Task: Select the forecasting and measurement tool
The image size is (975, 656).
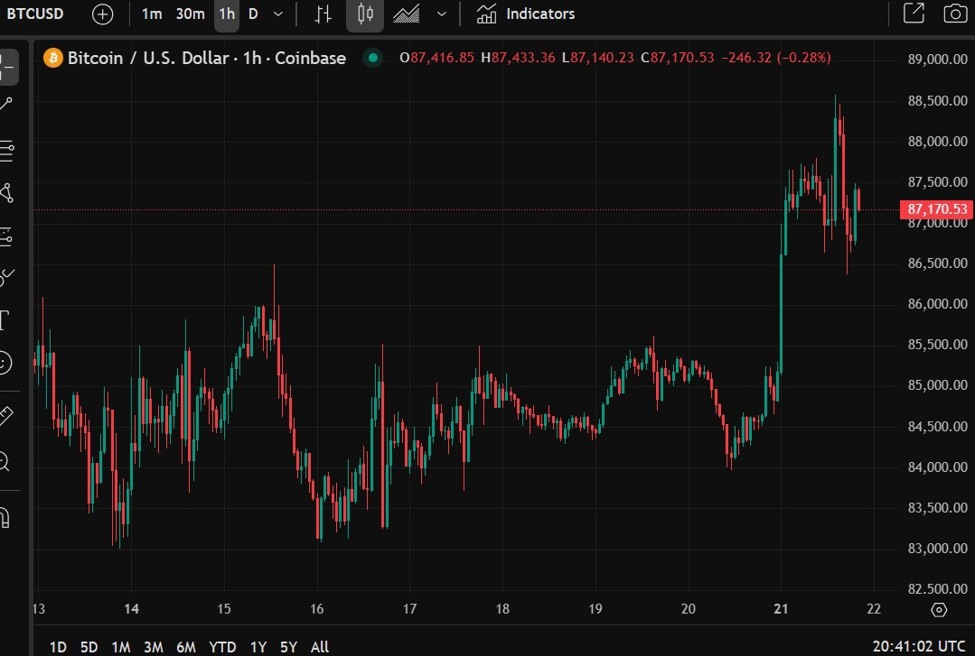Action: click(x=6, y=237)
